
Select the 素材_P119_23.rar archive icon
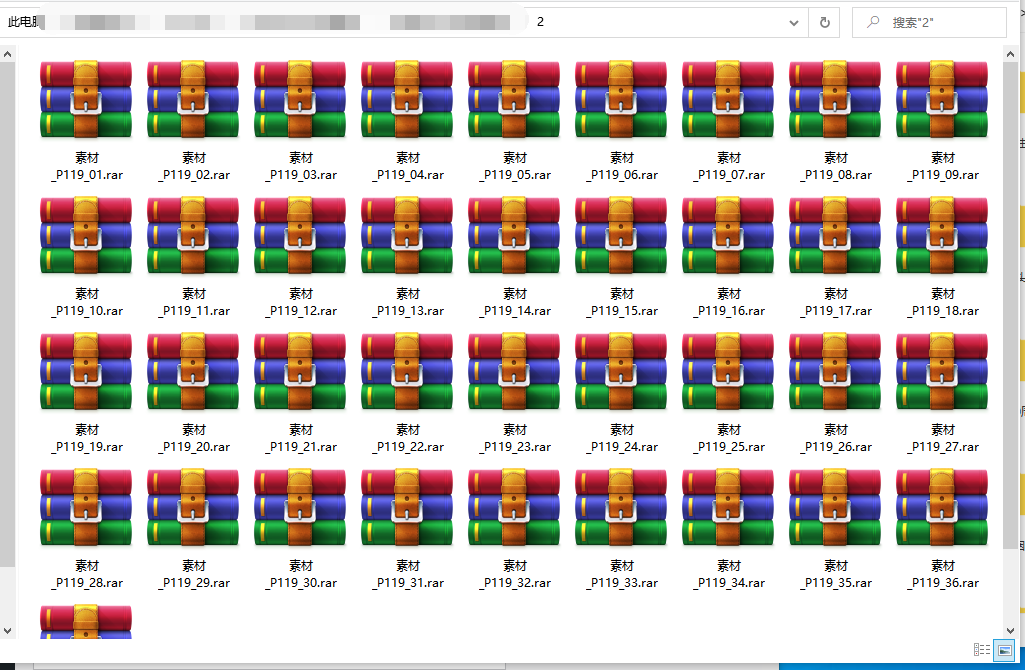click(514, 371)
